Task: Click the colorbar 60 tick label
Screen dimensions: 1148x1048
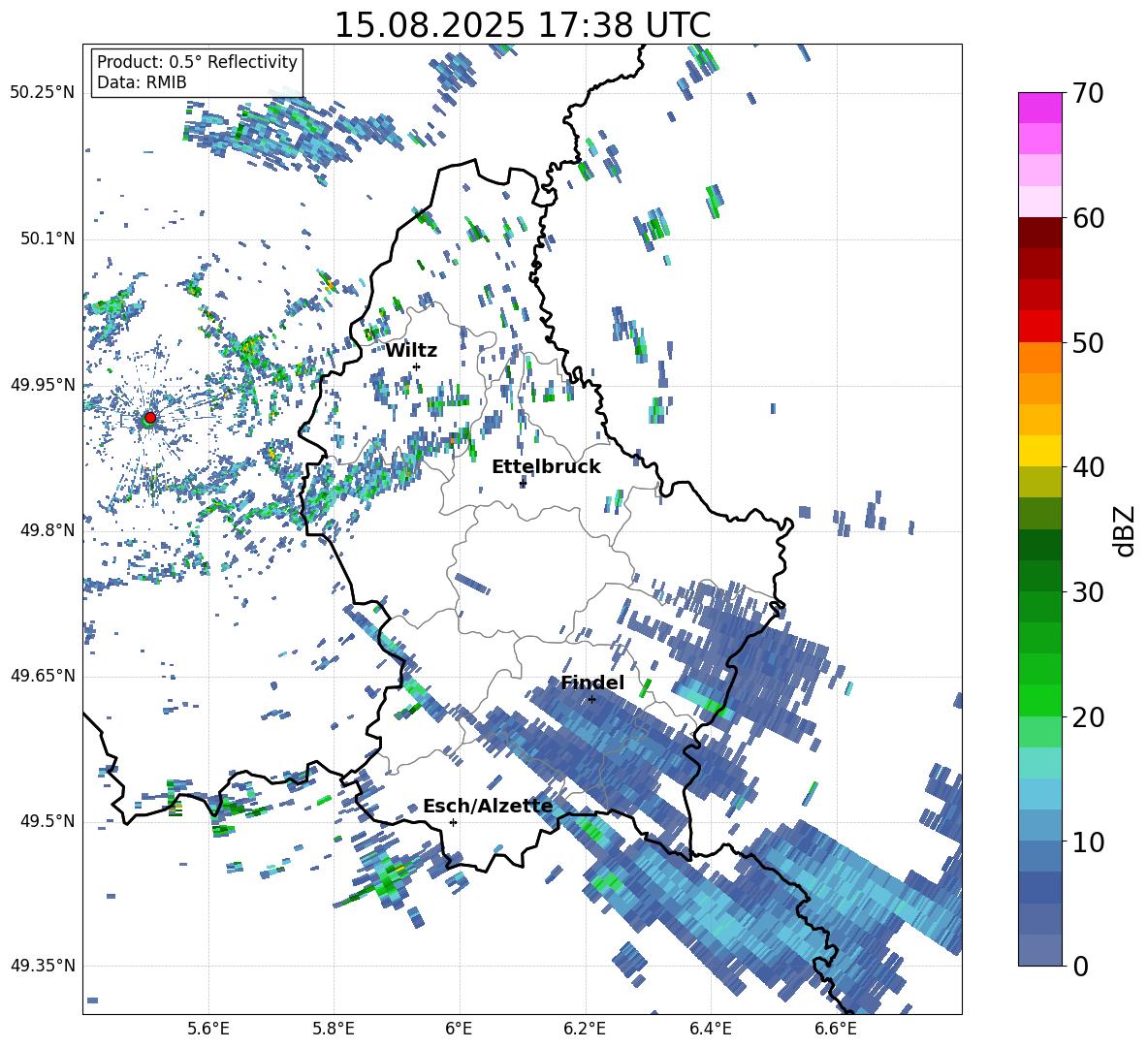Action: click(1088, 218)
